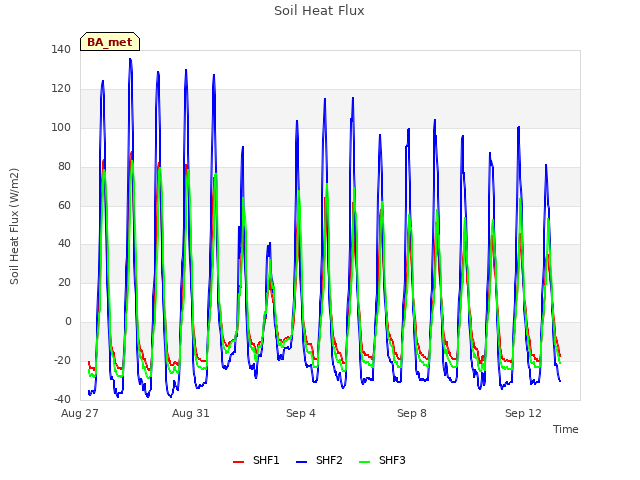Click the -20 y-axis tick label

pos(62,360)
